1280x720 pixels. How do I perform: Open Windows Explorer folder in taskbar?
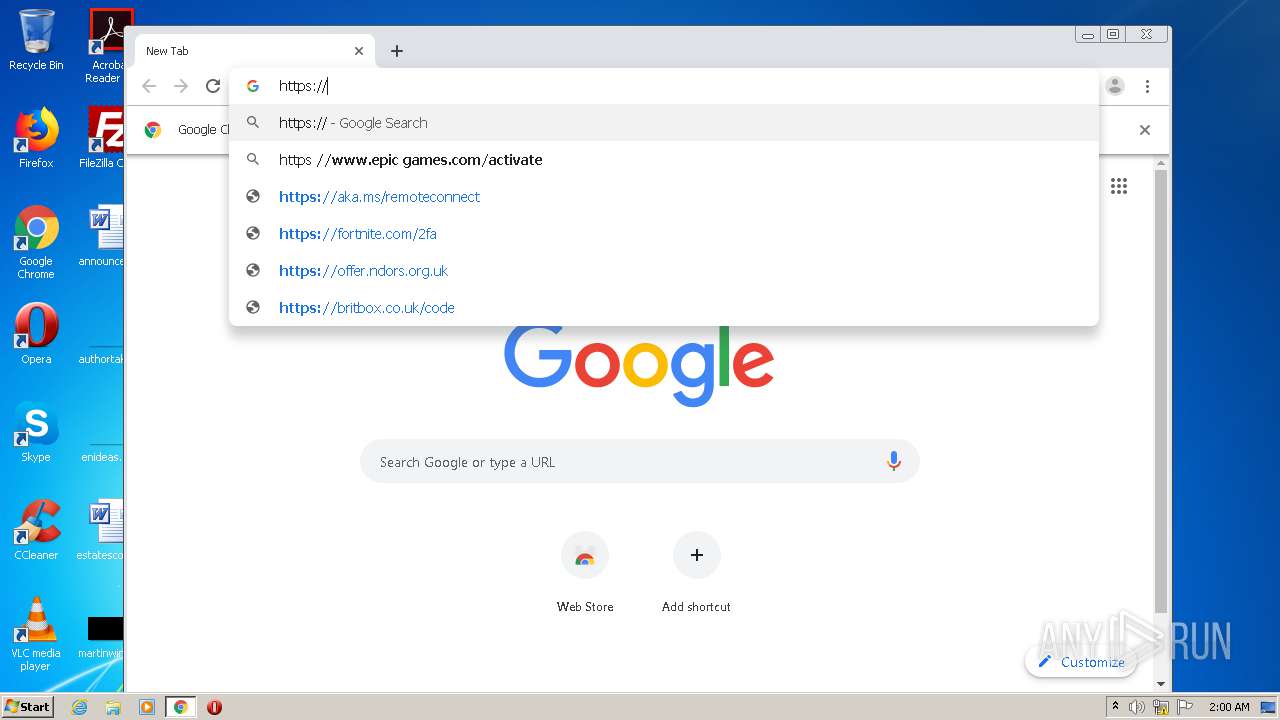[x=113, y=707]
